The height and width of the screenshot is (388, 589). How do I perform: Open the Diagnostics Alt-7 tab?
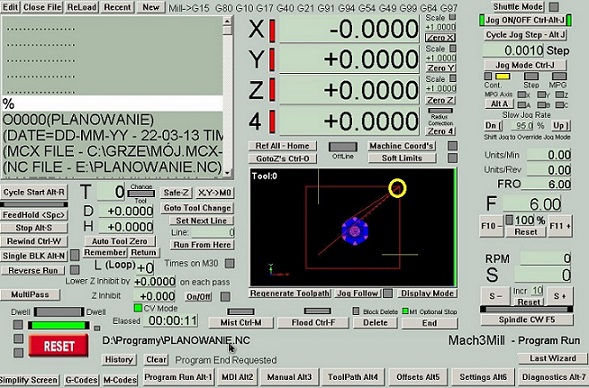[553, 377]
